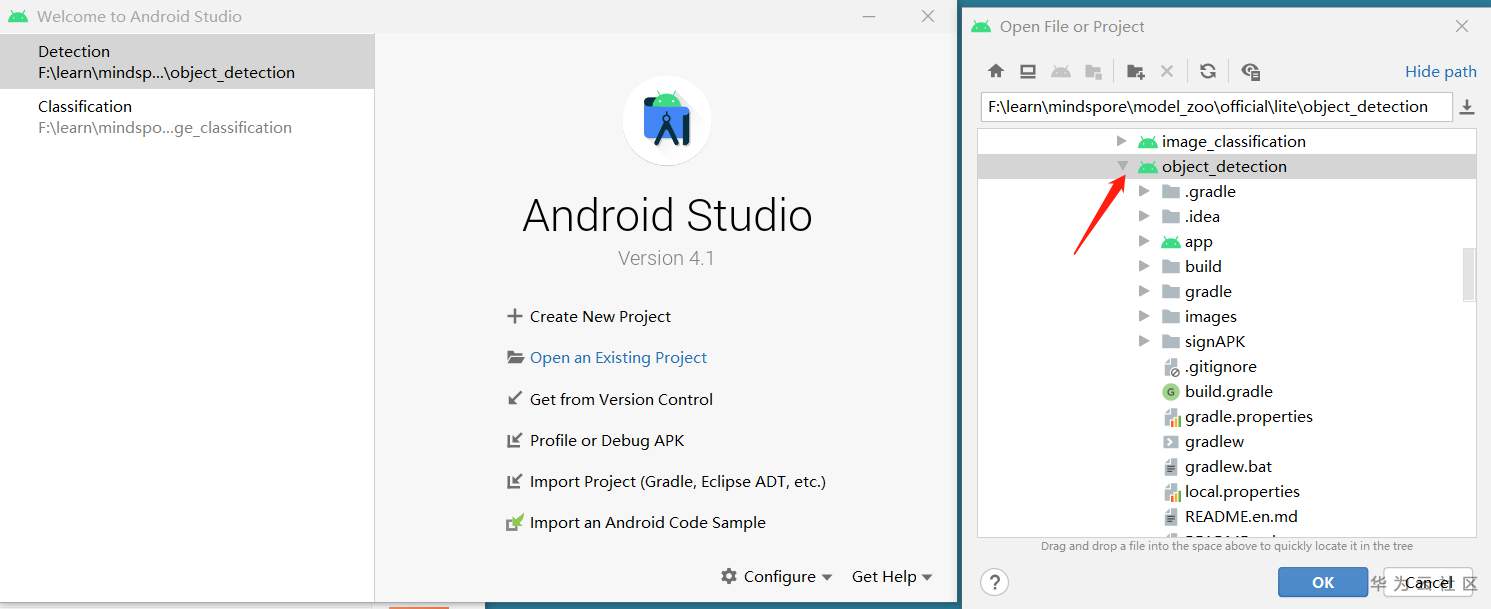Click the object_detection Android icon
Image resolution: width=1491 pixels, height=609 pixels.
coord(1148,167)
